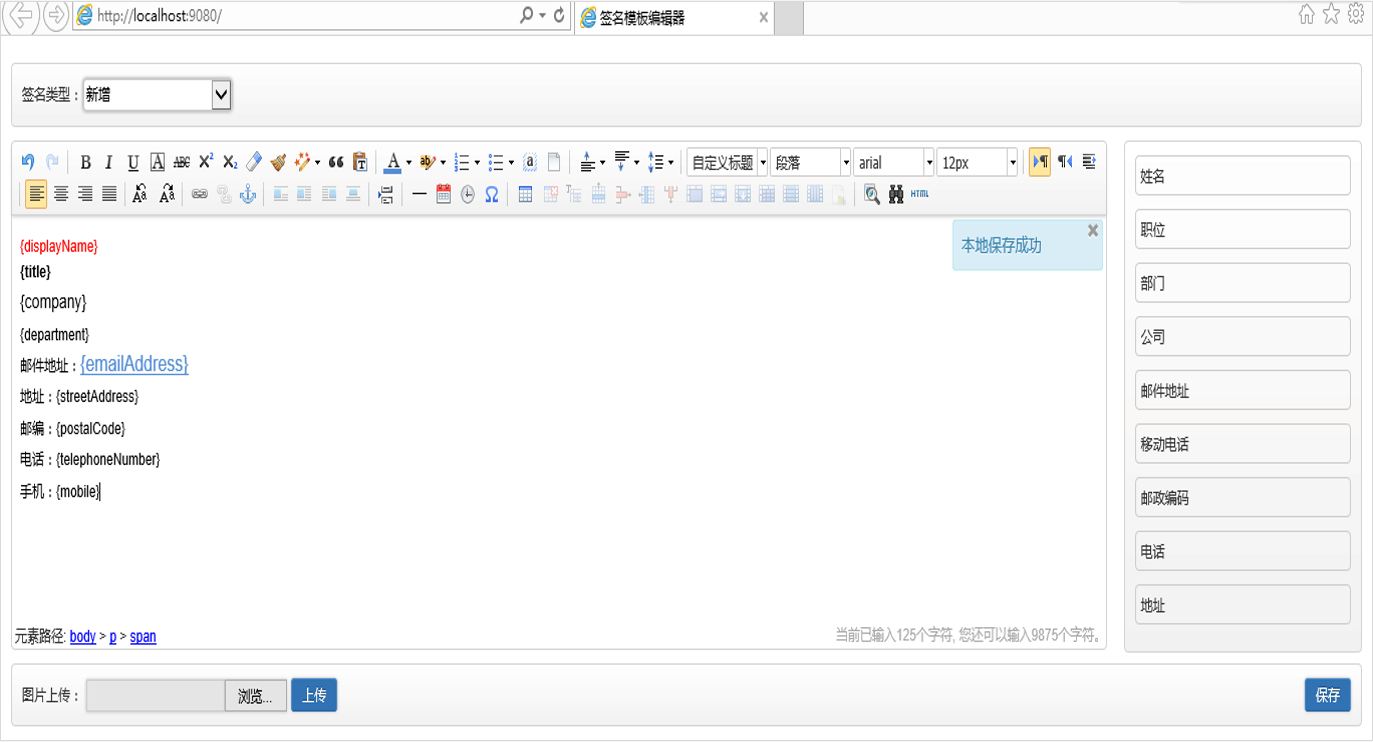The height and width of the screenshot is (742, 1373).
Task: Expand the arial font family dropdown
Action: pyautogui.click(x=929, y=162)
